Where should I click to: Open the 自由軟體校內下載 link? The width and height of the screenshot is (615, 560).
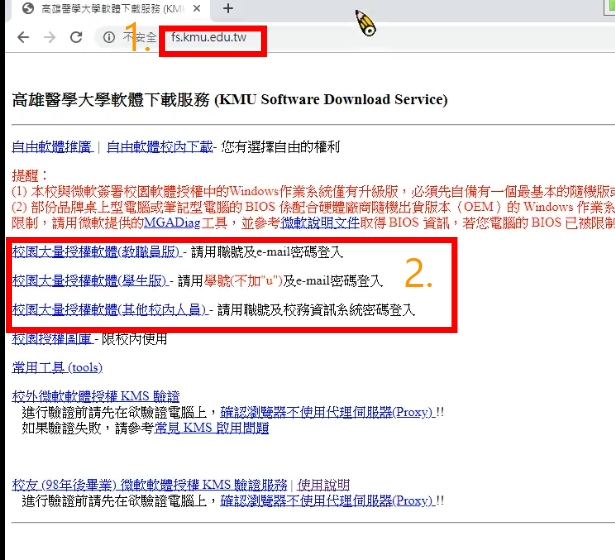point(160,147)
